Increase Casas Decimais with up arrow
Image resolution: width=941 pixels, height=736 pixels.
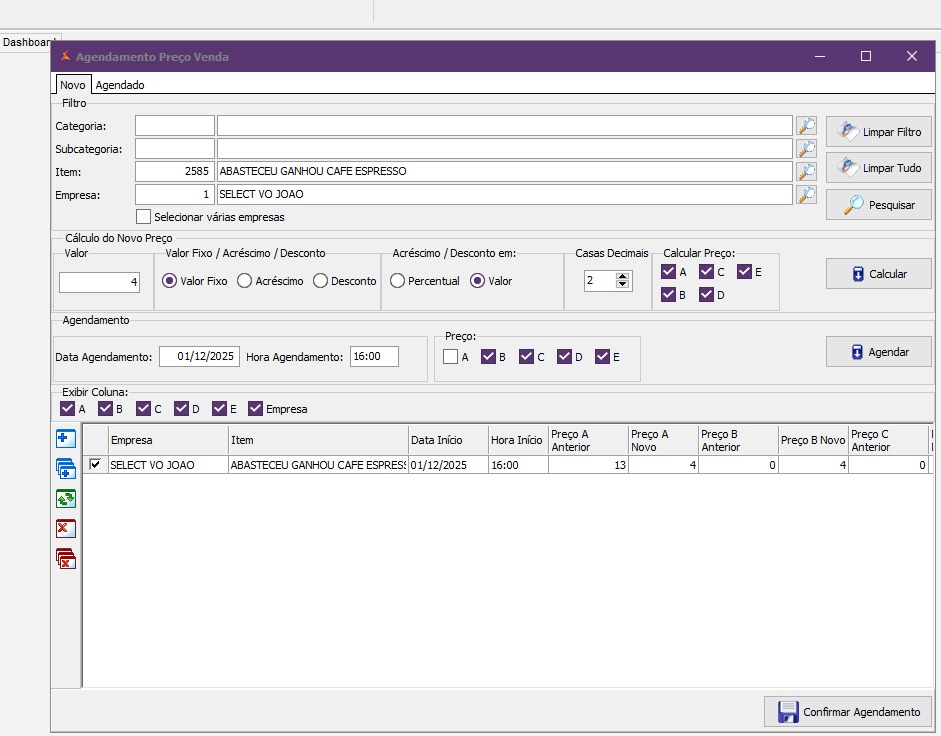(x=623, y=277)
